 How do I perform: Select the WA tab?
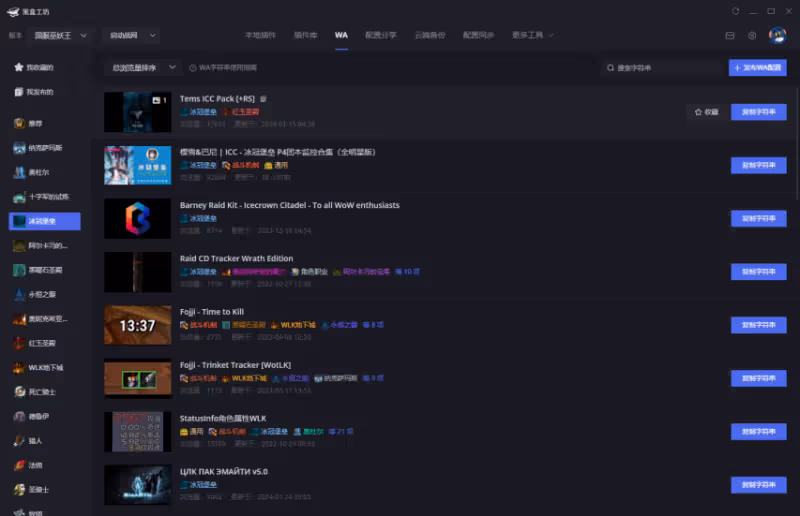click(x=341, y=35)
